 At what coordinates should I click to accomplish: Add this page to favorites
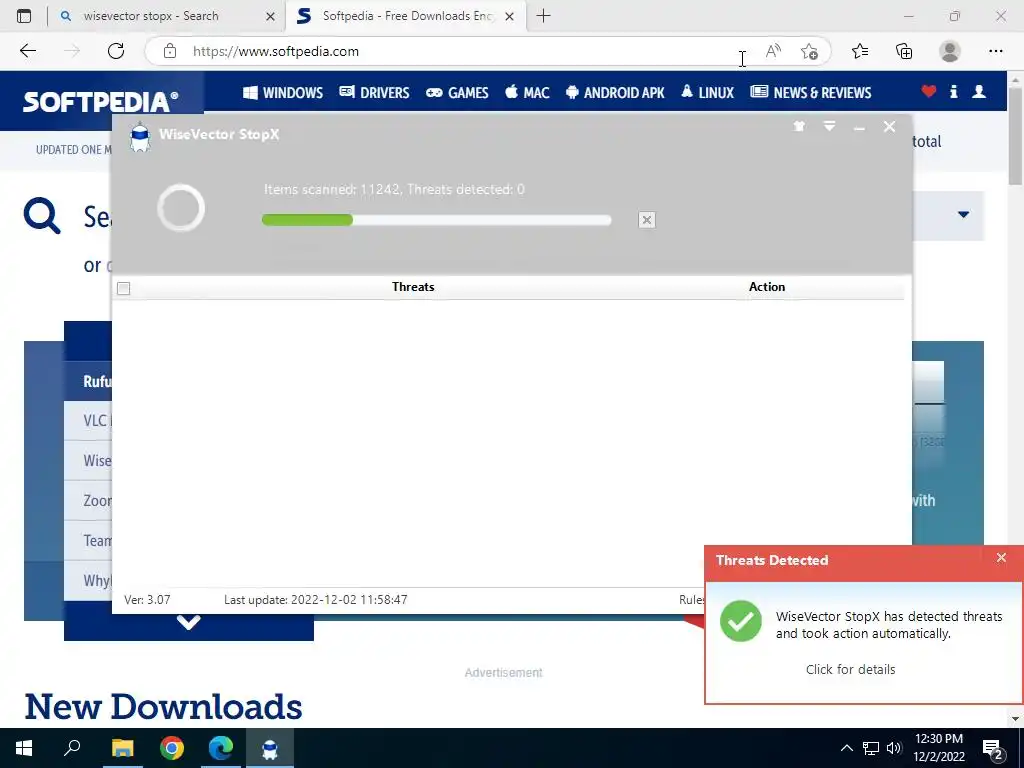click(809, 52)
